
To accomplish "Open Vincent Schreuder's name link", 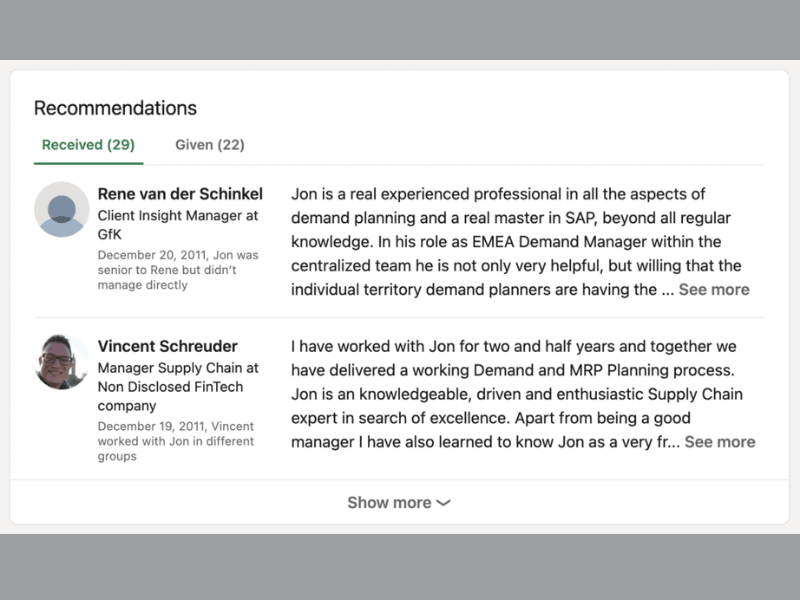I will coord(167,346).
